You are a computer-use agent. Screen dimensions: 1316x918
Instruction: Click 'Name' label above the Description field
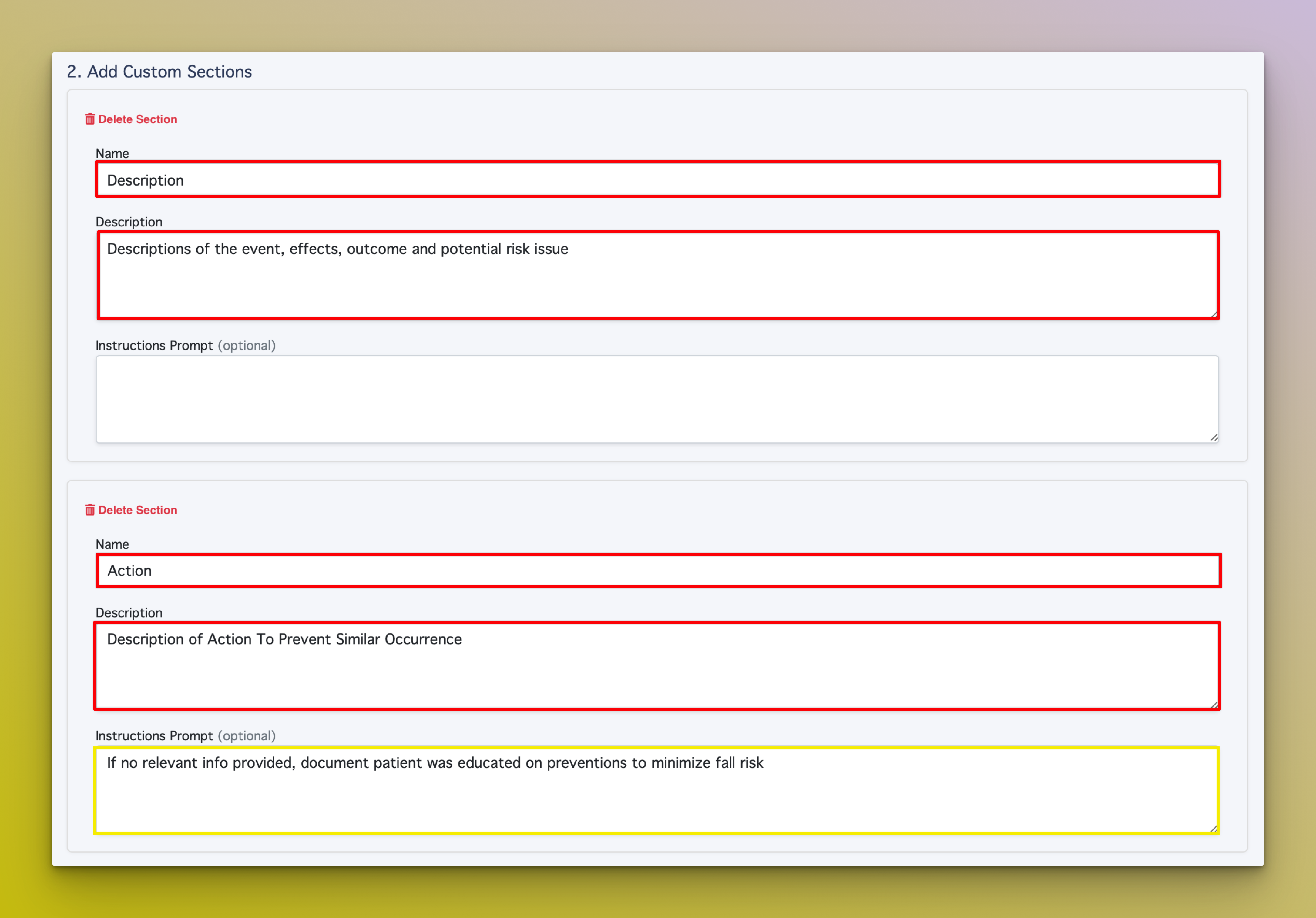(112, 154)
